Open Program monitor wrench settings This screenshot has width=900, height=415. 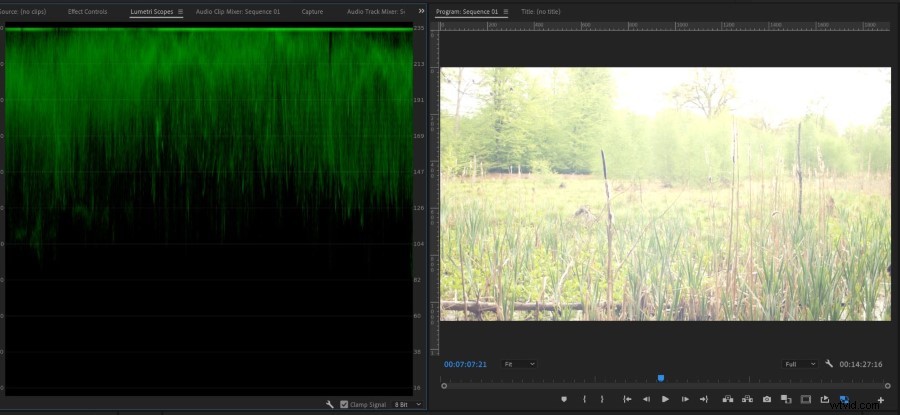pos(829,364)
